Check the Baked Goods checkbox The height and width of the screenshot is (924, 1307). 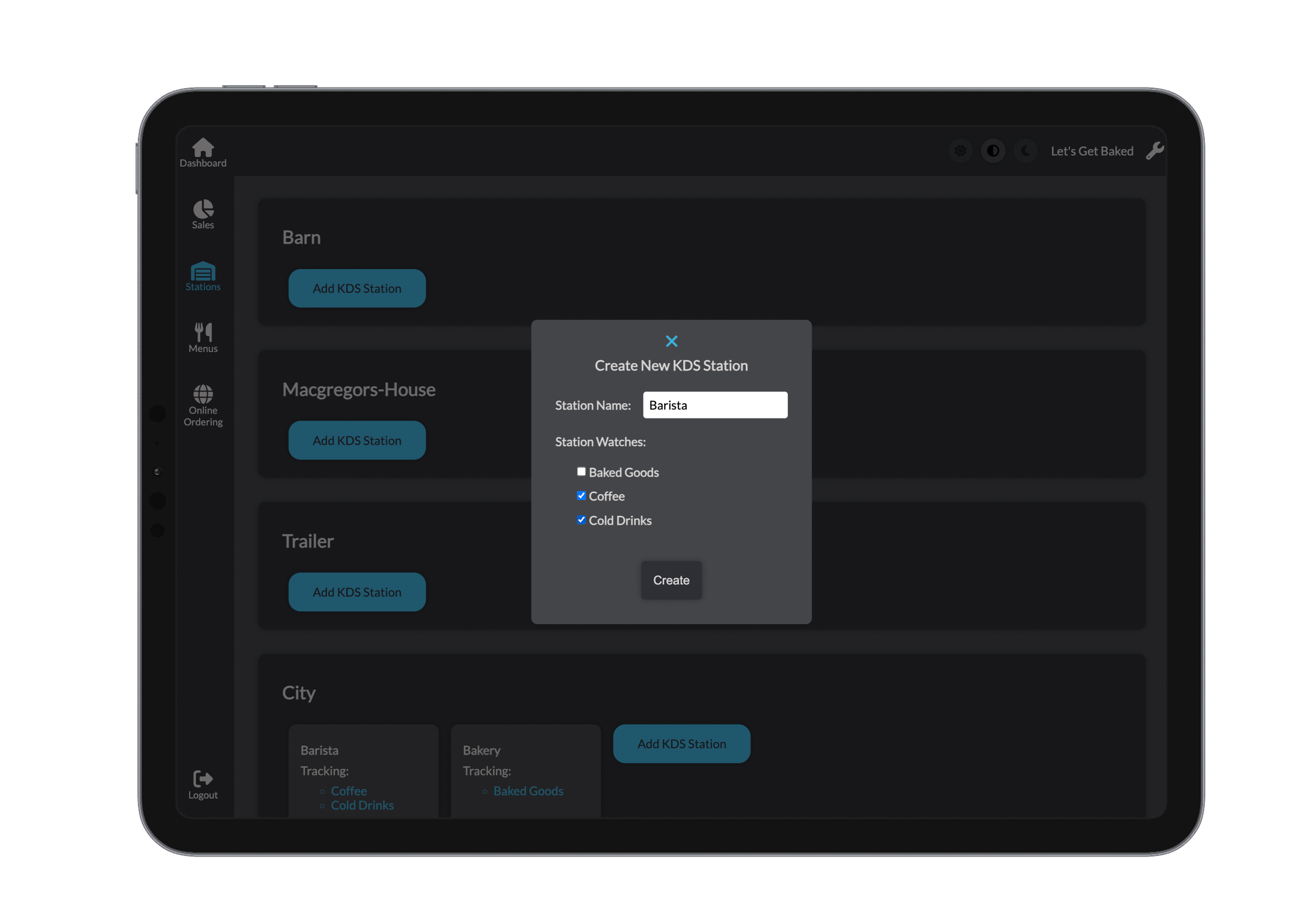pos(581,471)
